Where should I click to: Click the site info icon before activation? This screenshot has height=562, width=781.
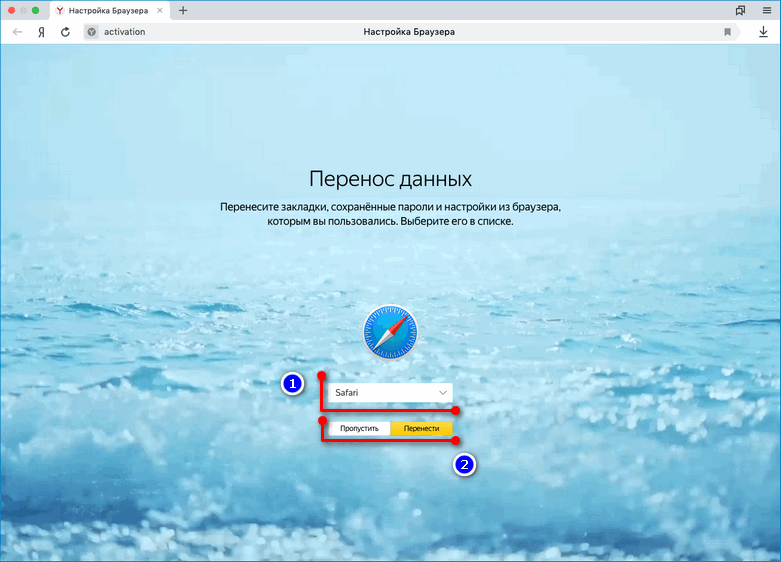click(92, 32)
